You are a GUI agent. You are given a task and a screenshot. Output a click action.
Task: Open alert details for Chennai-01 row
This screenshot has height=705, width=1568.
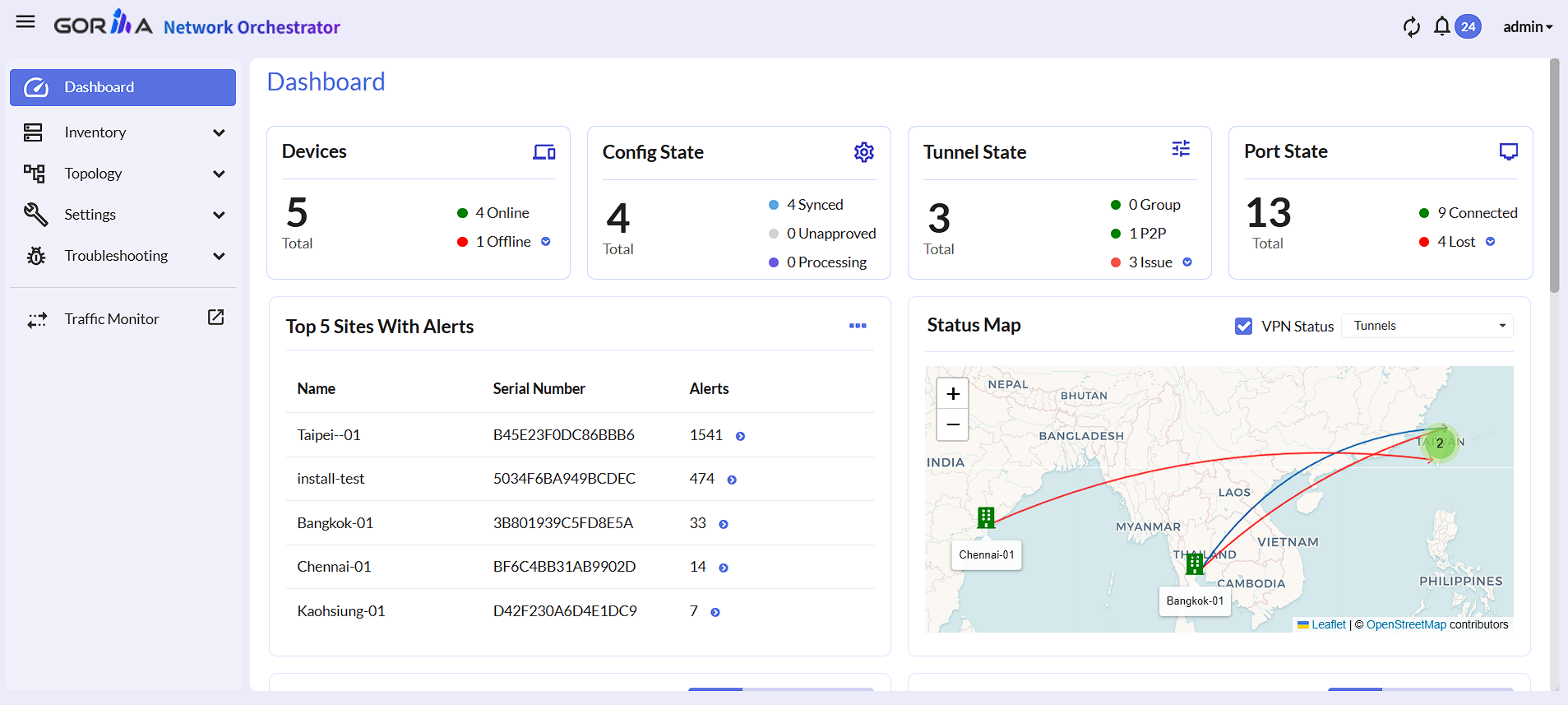point(724,568)
